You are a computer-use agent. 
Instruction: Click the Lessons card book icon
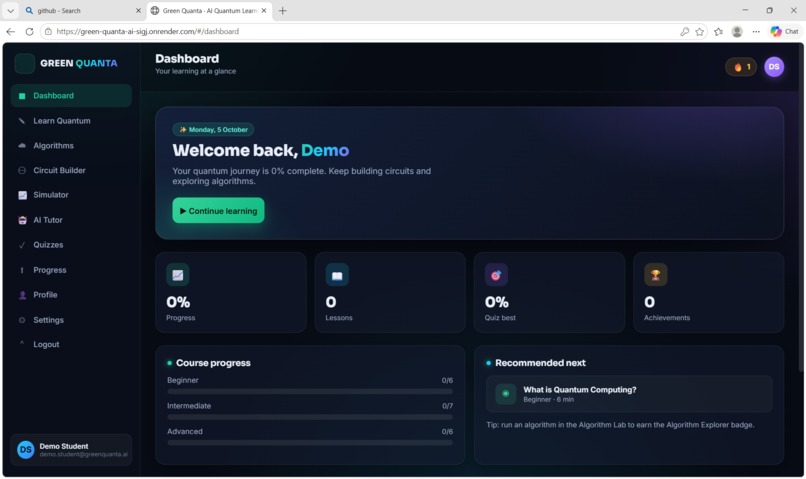pos(337,275)
